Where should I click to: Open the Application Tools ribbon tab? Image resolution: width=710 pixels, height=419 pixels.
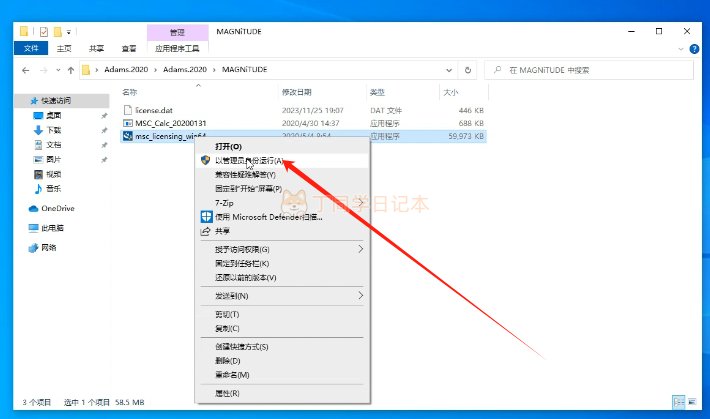pyautogui.click(x=177, y=48)
